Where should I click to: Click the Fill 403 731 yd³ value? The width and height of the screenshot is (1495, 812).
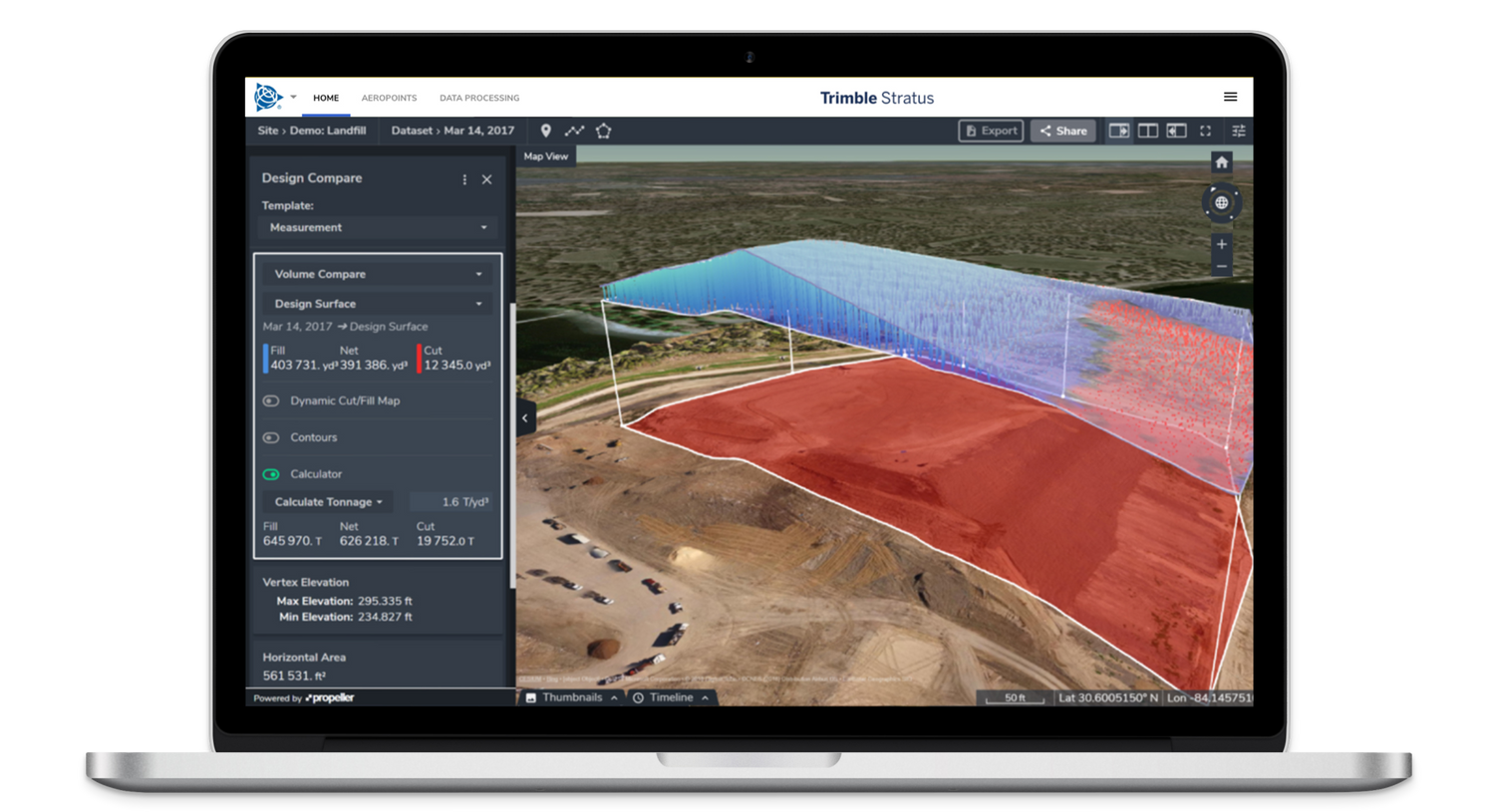point(303,366)
